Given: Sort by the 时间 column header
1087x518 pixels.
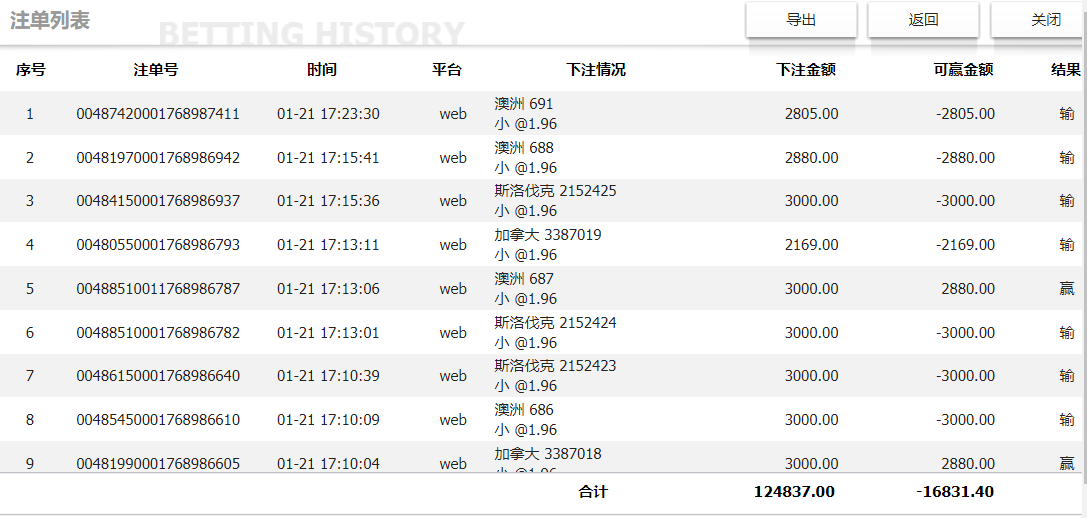Looking at the screenshot, I should 322,70.
